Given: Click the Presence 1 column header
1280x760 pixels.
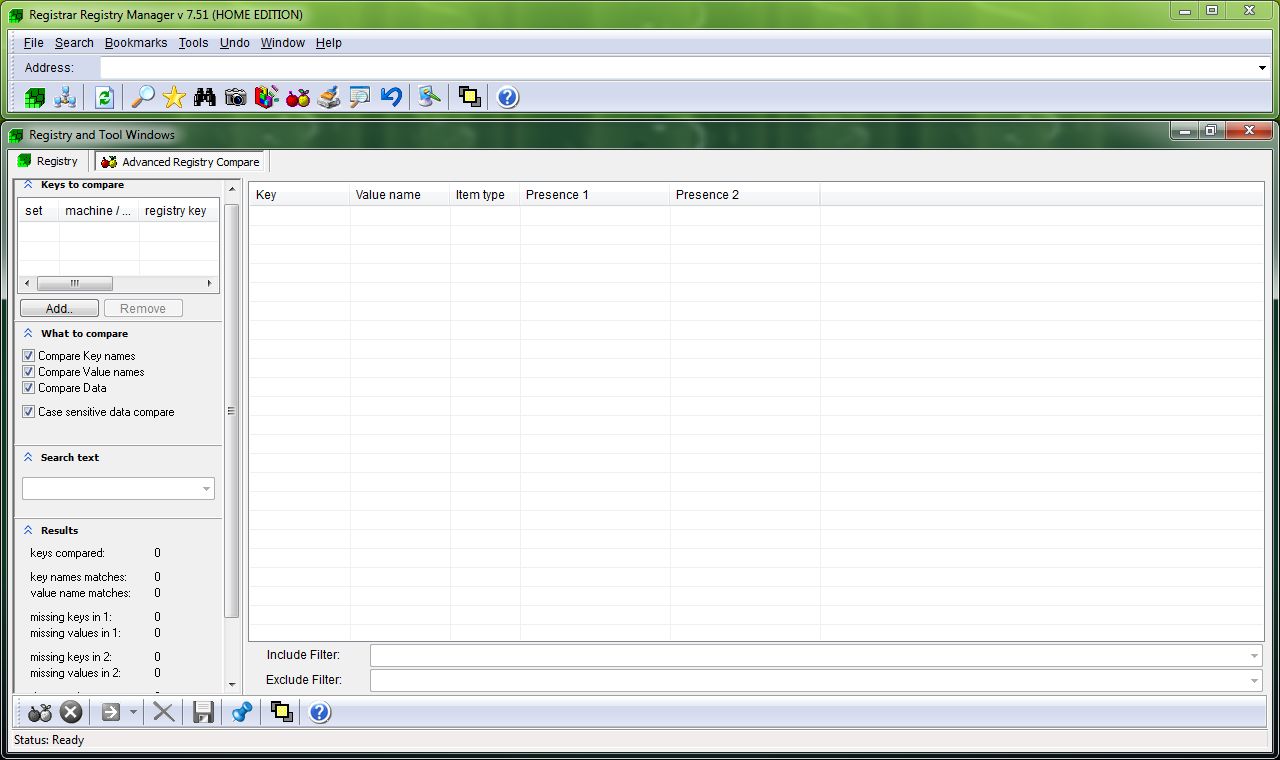Looking at the screenshot, I should pyautogui.click(x=595, y=194).
